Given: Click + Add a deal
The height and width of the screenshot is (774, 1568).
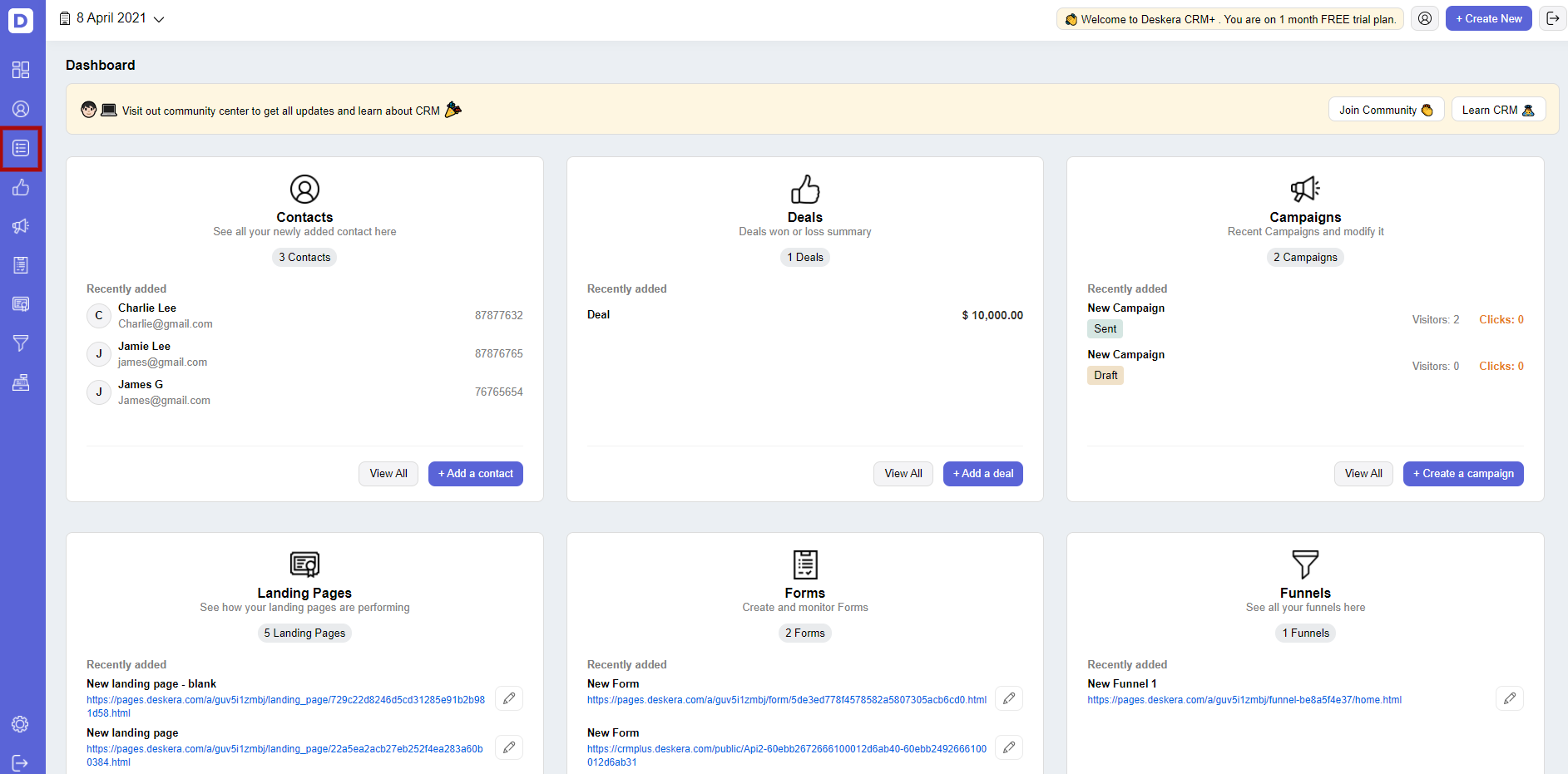Looking at the screenshot, I should click(x=983, y=474).
